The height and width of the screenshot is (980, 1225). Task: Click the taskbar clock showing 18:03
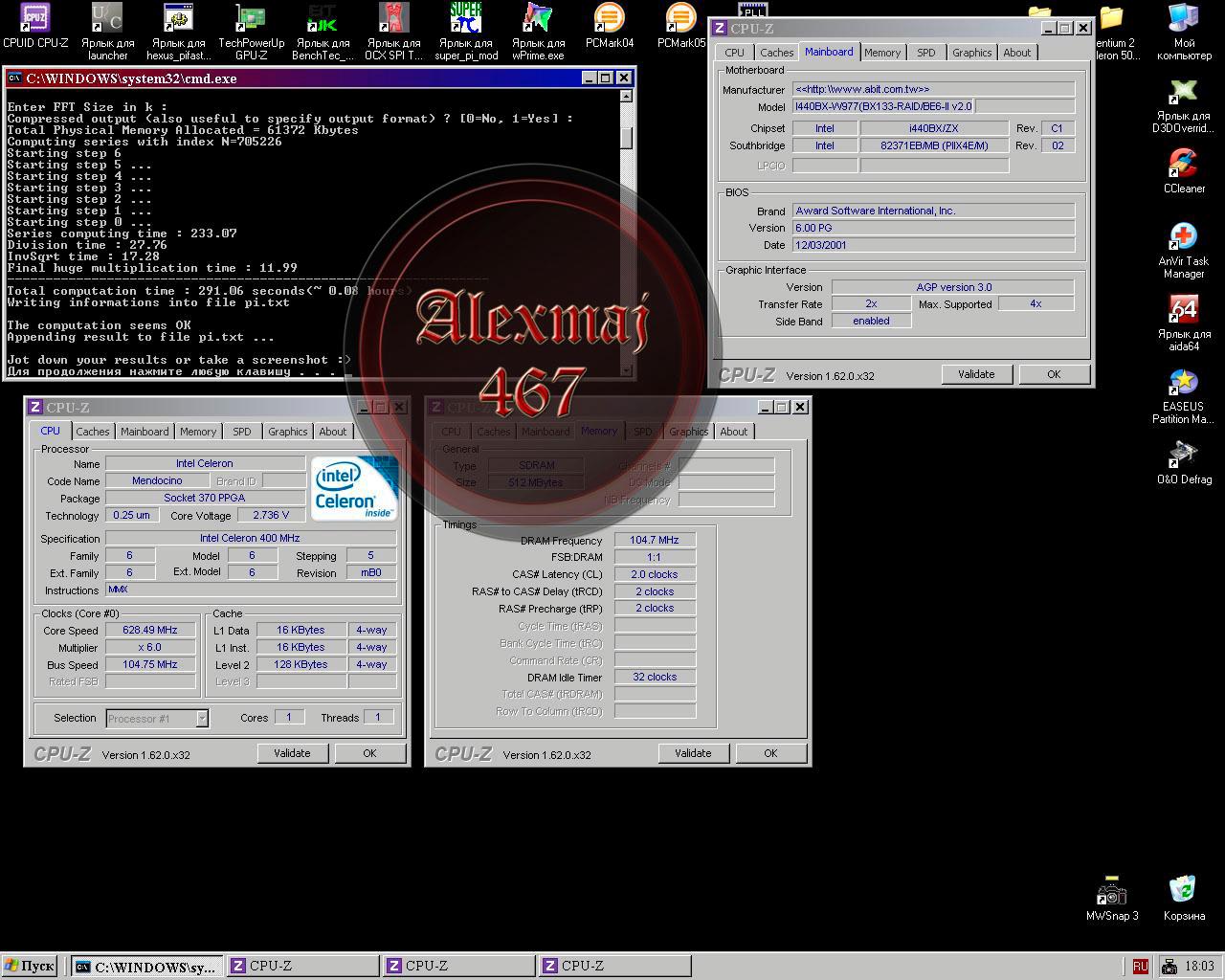[x=1199, y=967]
